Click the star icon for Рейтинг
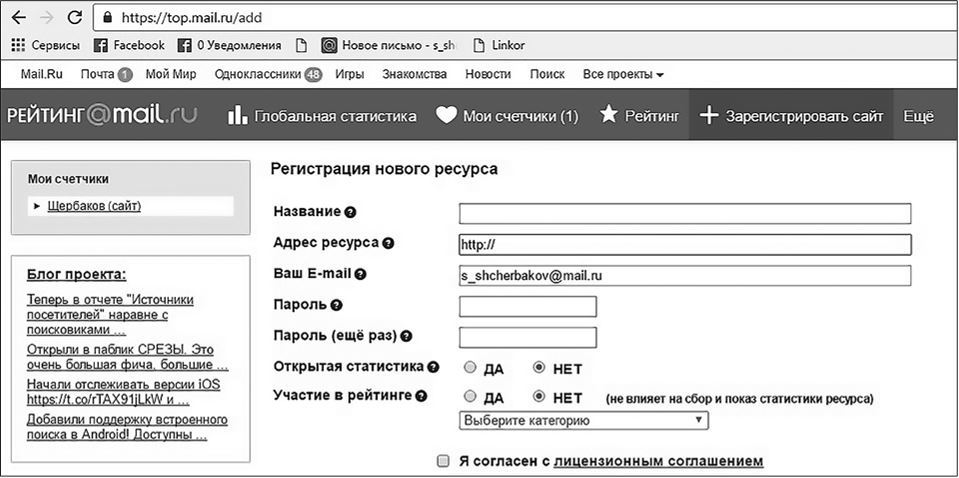Image resolution: width=959 pixels, height=478 pixels. tap(608, 115)
